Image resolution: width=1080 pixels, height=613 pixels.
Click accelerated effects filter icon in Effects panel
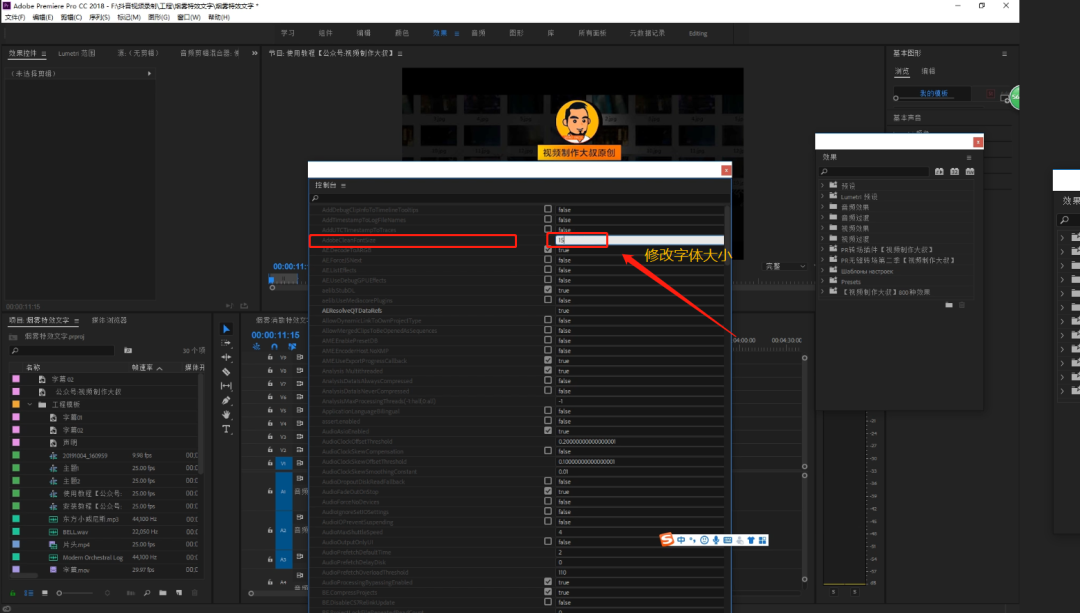pos(939,172)
